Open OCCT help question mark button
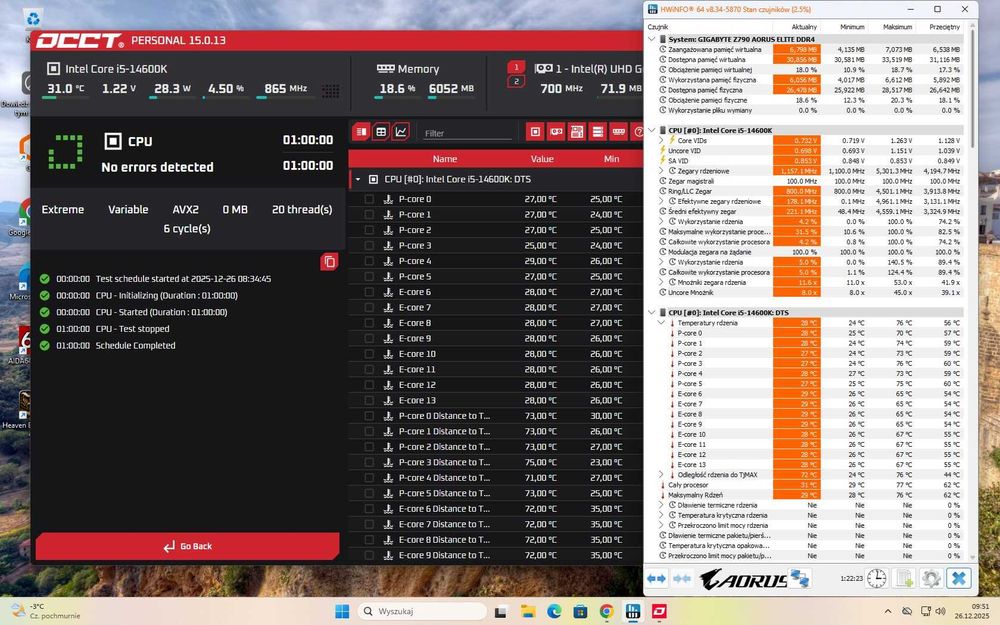The height and width of the screenshot is (625, 1000). [x=636, y=132]
